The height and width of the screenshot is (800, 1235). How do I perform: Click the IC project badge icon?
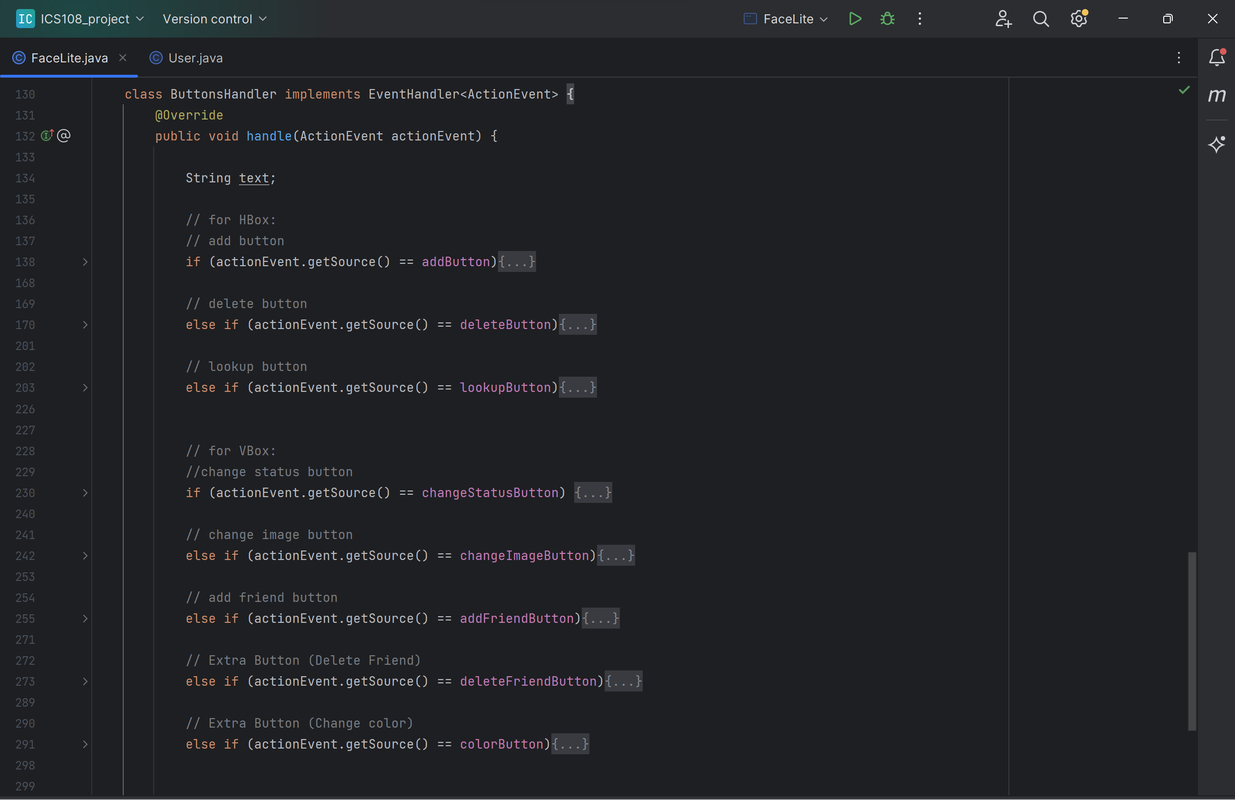tap(25, 19)
